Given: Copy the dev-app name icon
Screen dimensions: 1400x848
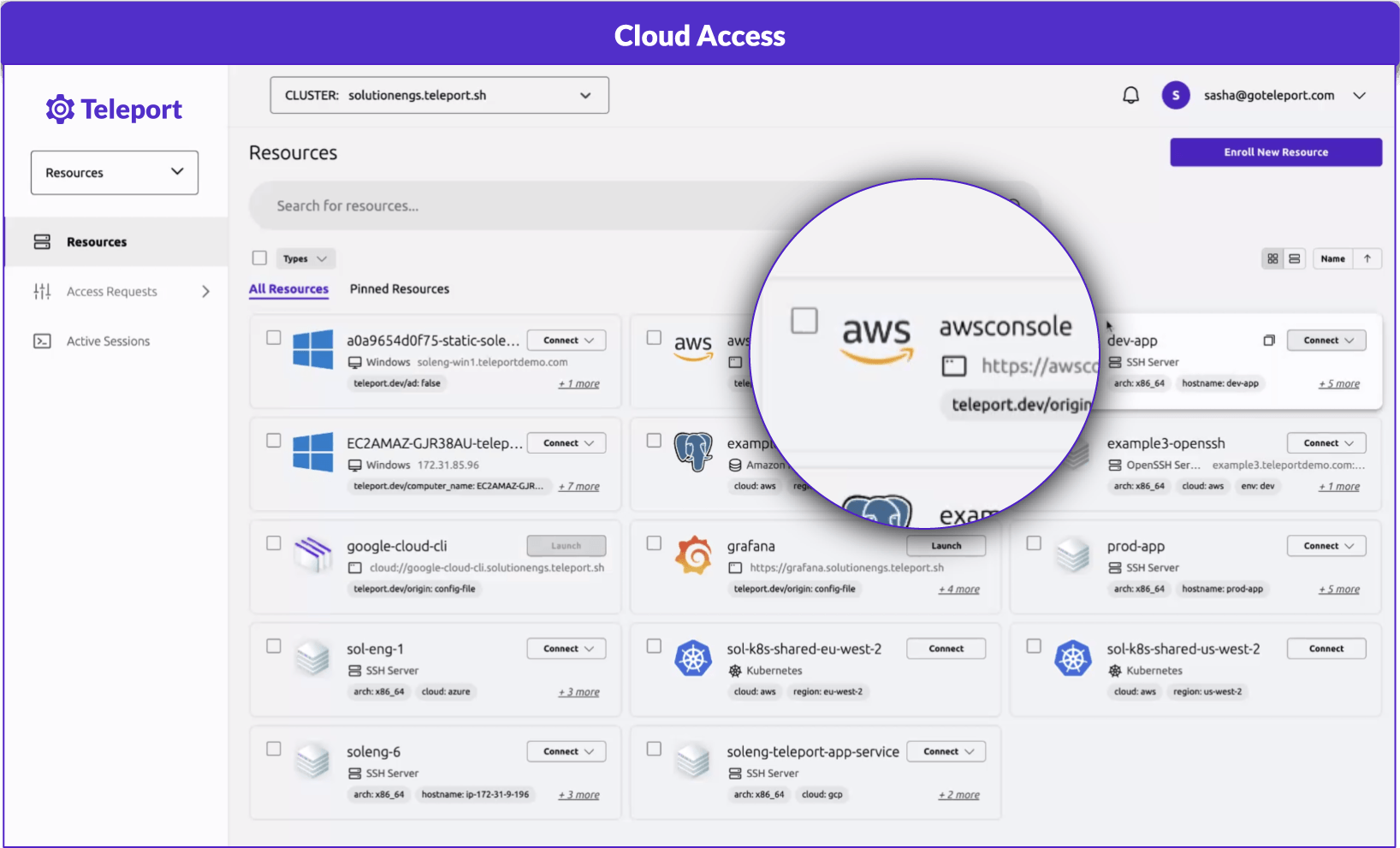Looking at the screenshot, I should coord(1269,341).
